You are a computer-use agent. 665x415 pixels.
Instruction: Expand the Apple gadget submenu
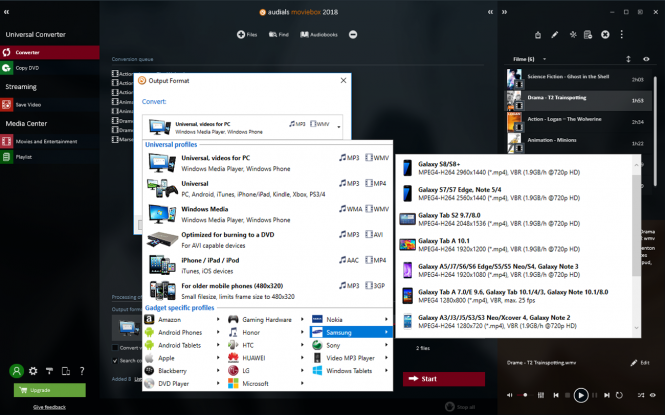click(182, 358)
